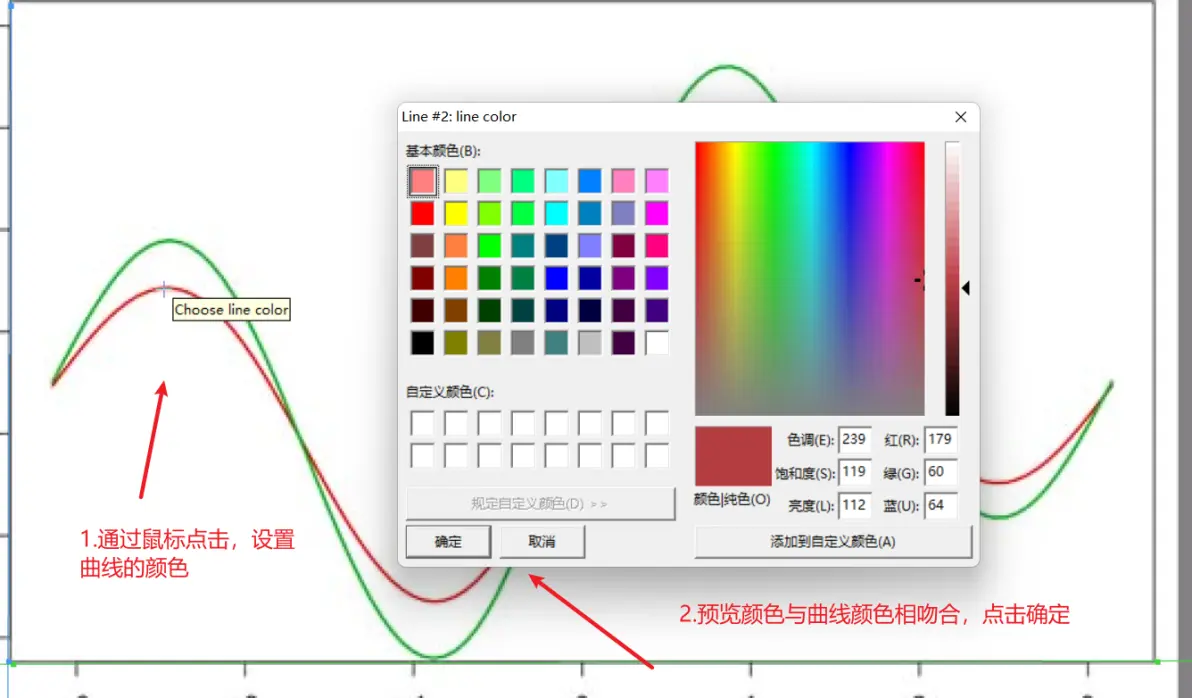Pick the medium gray basic color swatch
1192x698 pixels.
(x=523, y=343)
